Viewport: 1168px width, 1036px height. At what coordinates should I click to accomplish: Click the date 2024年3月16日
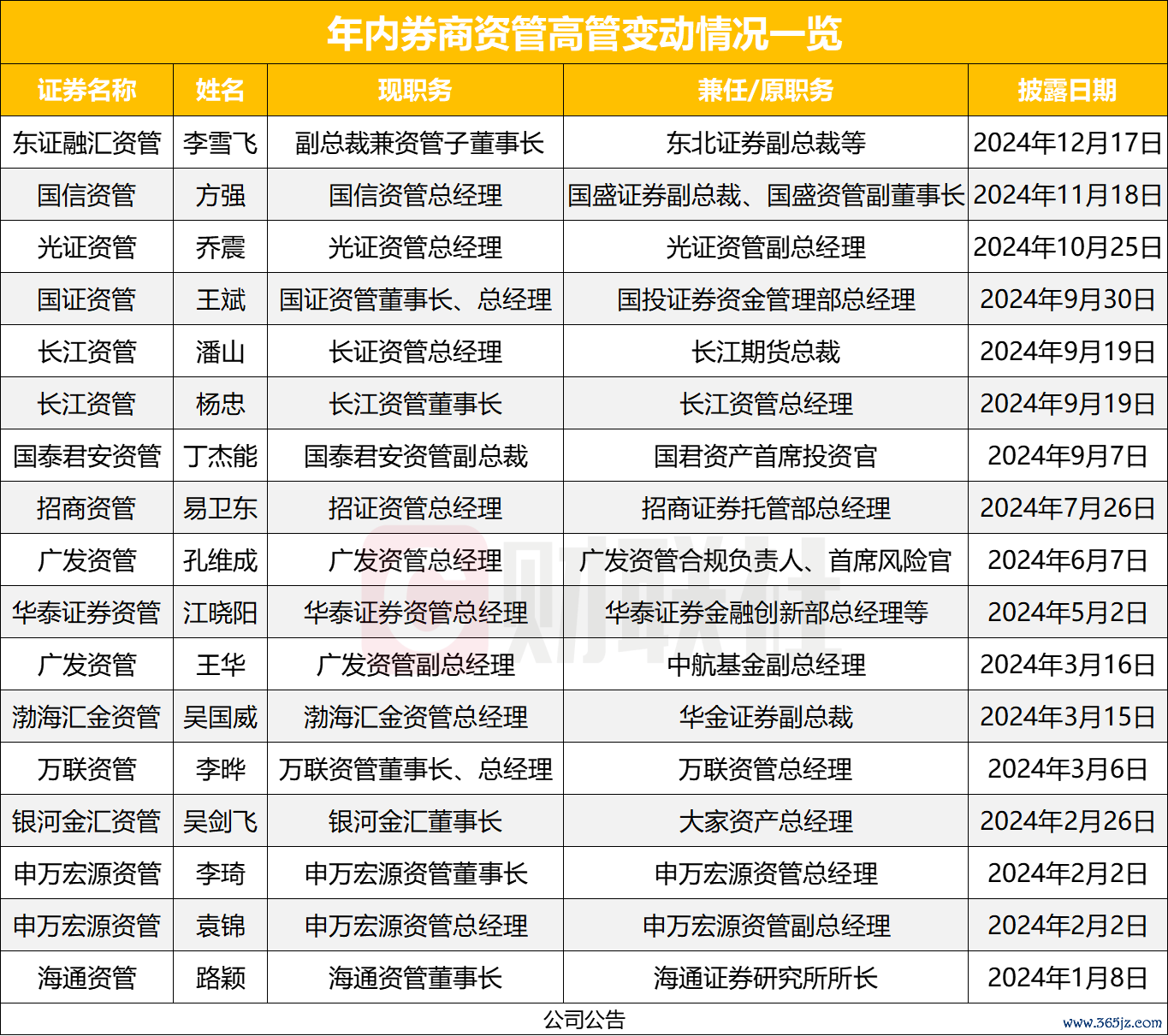[1067, 665]
